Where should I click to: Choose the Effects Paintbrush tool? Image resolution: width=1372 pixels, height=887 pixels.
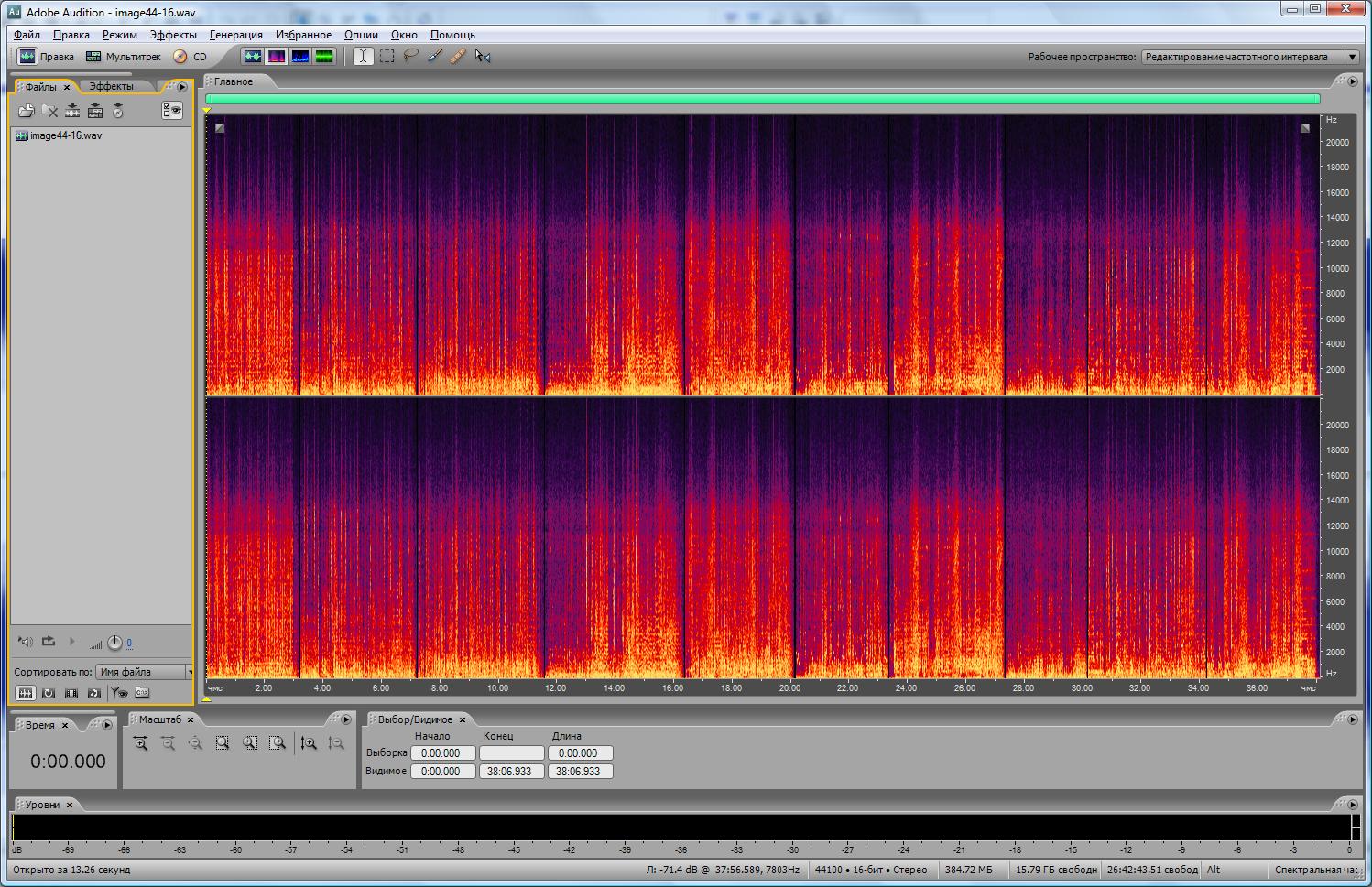pos(435,56)
